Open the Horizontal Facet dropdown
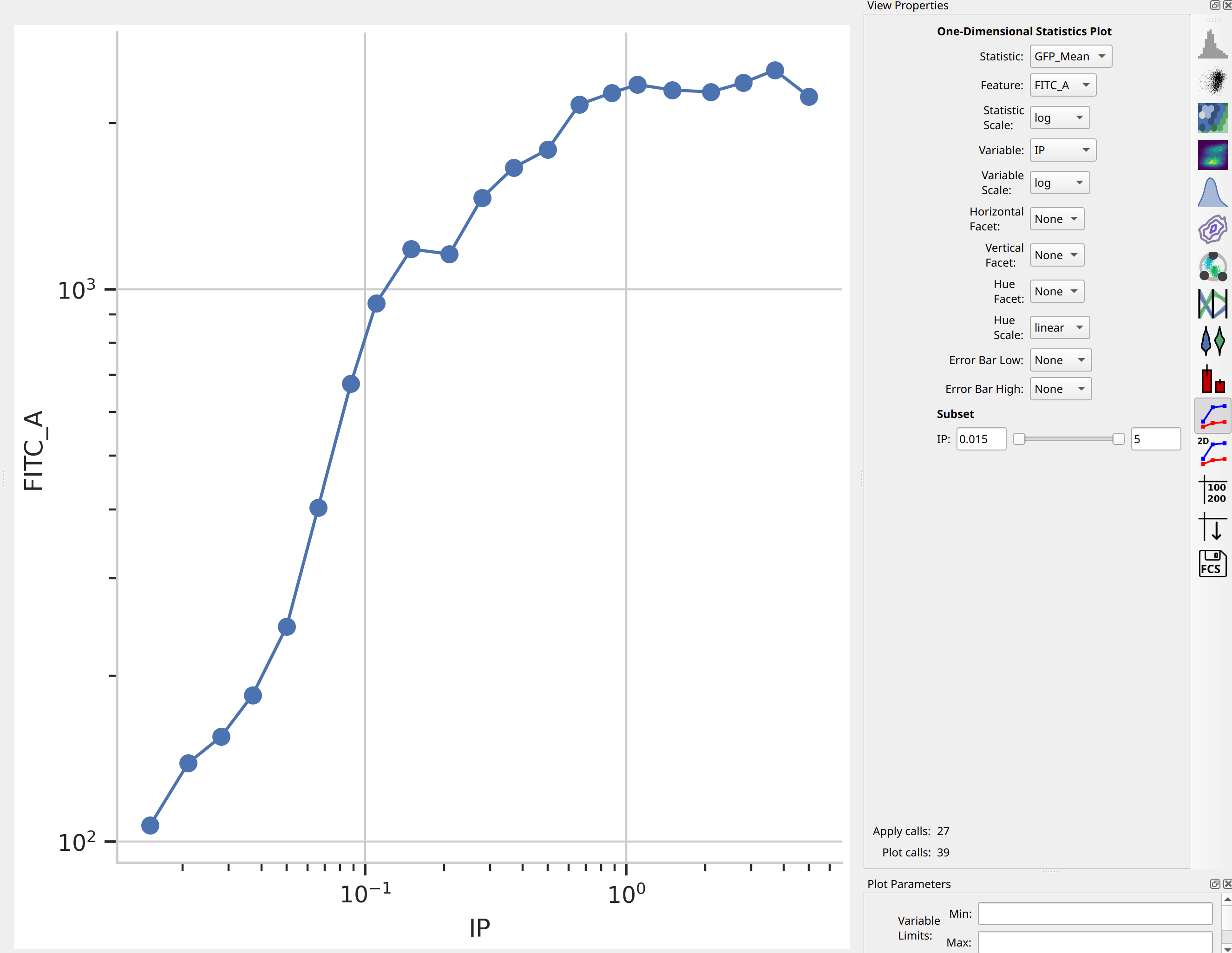 pyautogui.click(x=1056, y=219)
